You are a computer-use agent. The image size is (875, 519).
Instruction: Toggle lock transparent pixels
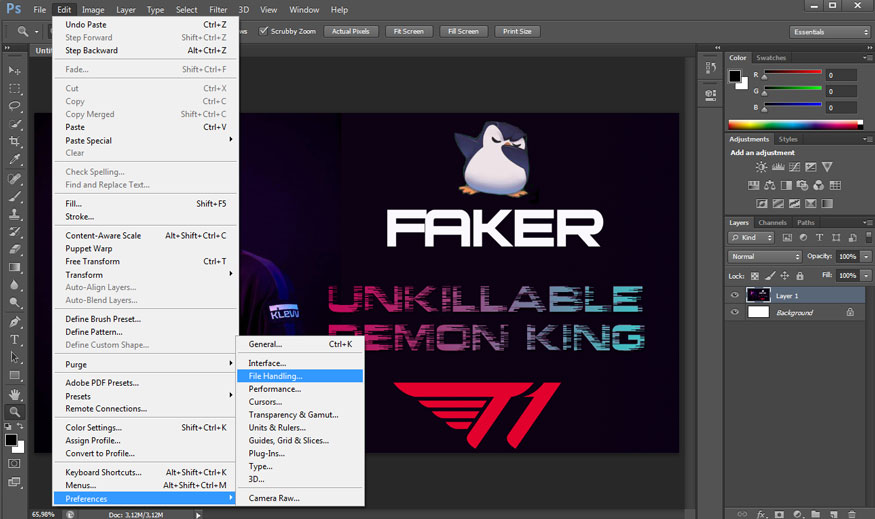(754, 276)
